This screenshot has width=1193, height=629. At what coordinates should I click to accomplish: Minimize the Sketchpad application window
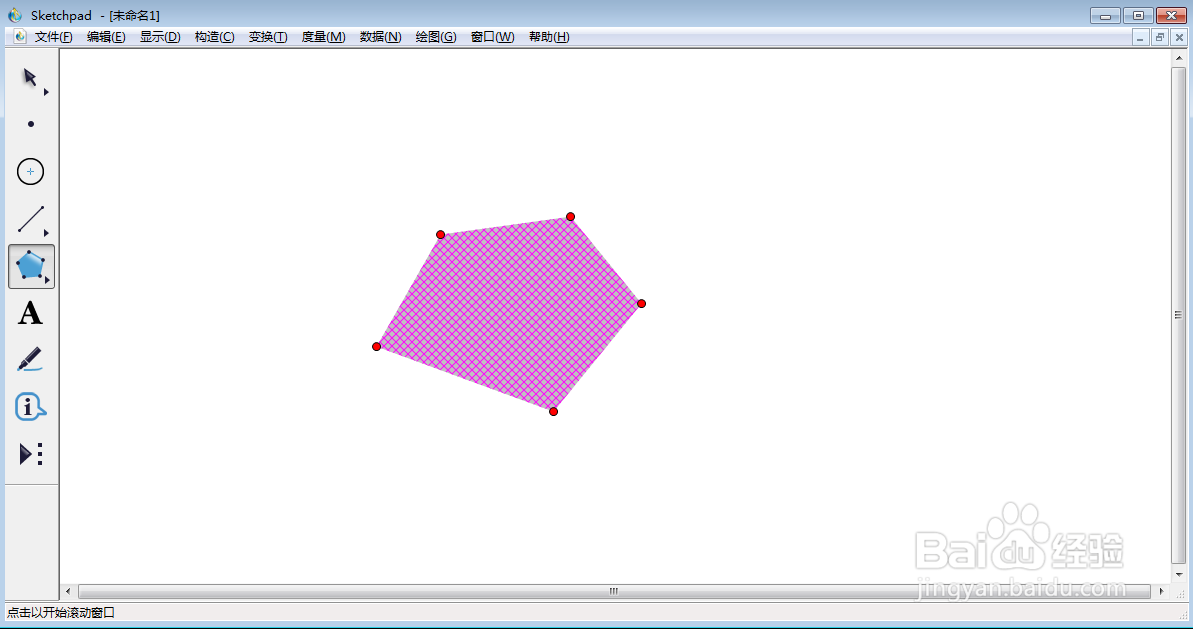(x=1105, y=15)
